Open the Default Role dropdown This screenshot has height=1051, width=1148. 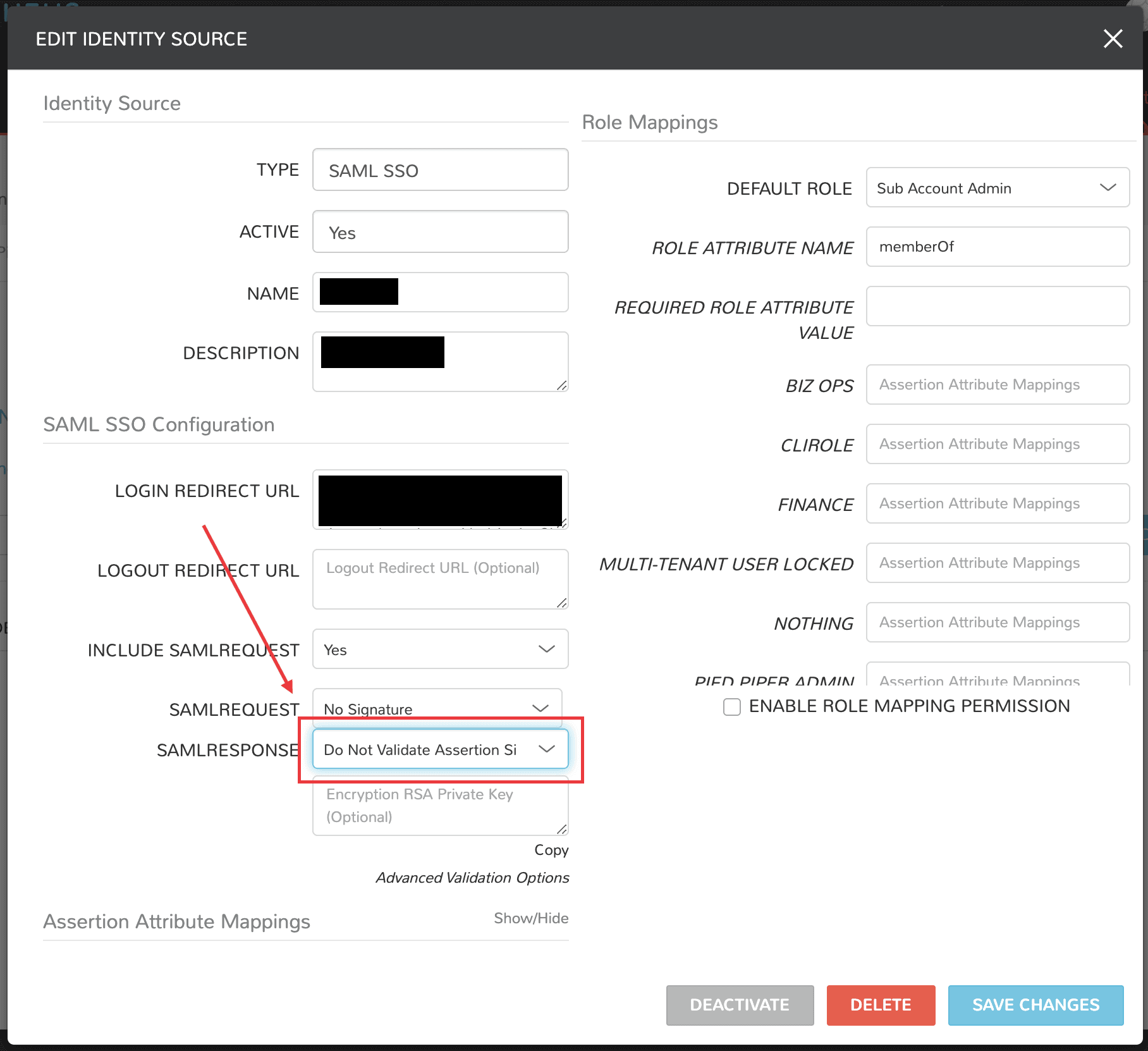pyautogui.click(x=998, y=187)
